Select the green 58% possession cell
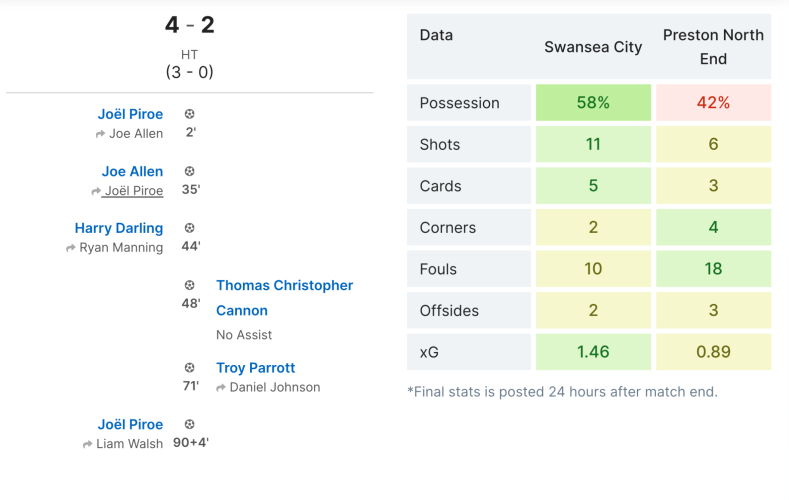This screenshot has height=500, width=789. [x=593, y=103]
